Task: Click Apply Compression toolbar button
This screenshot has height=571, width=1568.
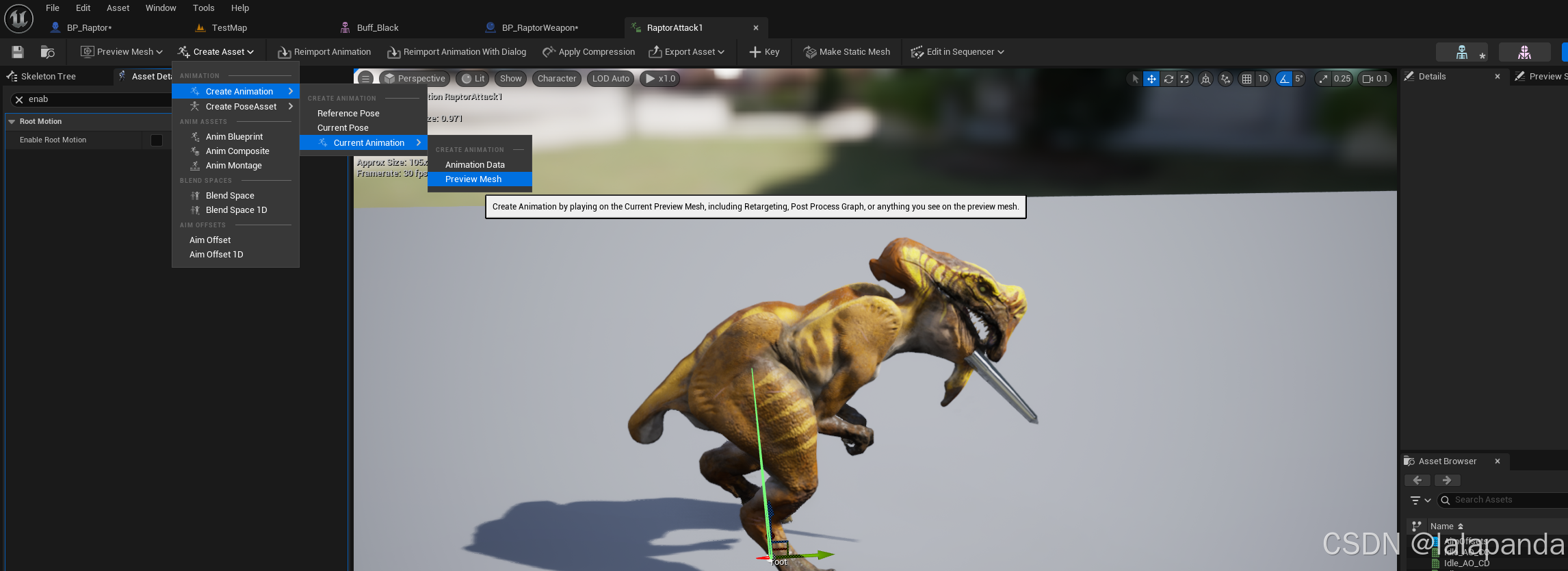Action: click(x=588, y=52)
